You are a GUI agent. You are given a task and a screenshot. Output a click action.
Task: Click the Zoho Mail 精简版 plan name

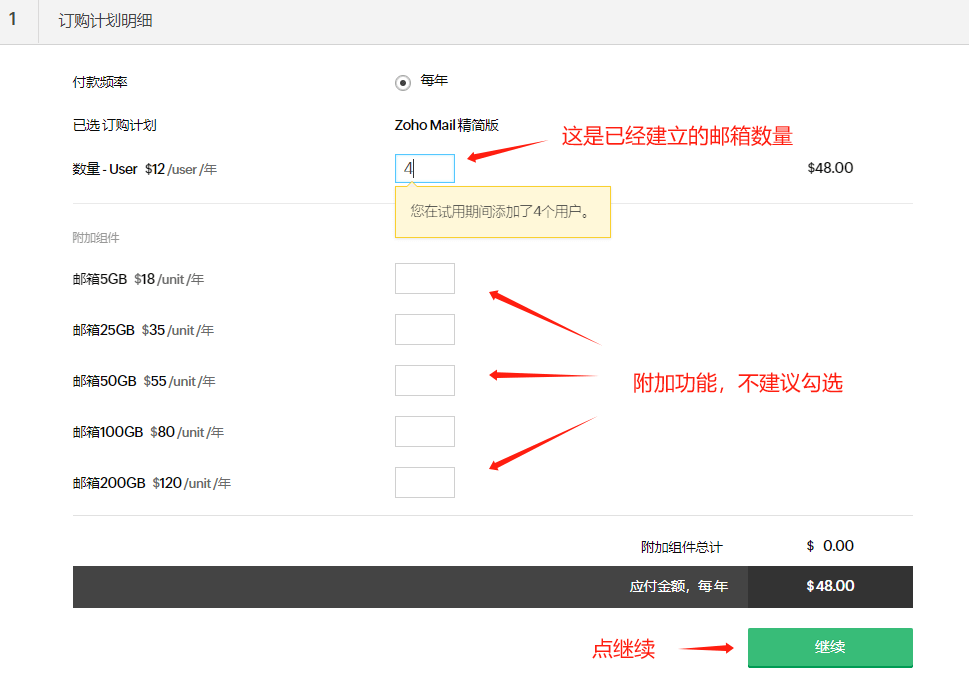(x=447, y=125)
